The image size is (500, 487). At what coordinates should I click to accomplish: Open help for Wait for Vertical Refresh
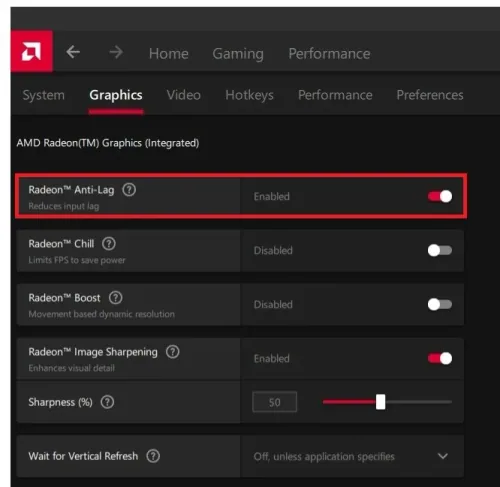tap(153, 456)
